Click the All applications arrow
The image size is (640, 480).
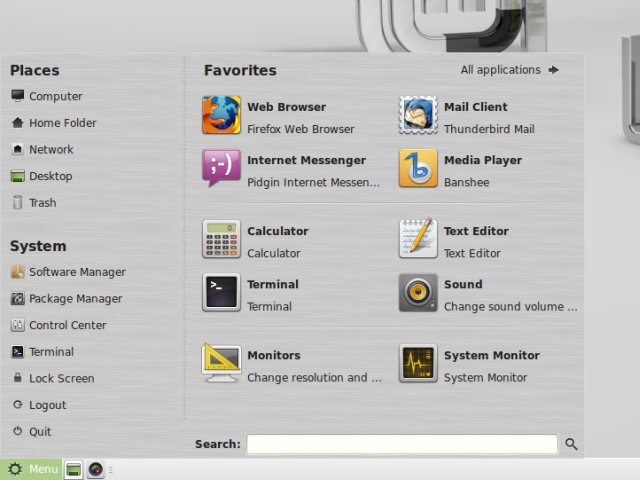click(553, 70)
